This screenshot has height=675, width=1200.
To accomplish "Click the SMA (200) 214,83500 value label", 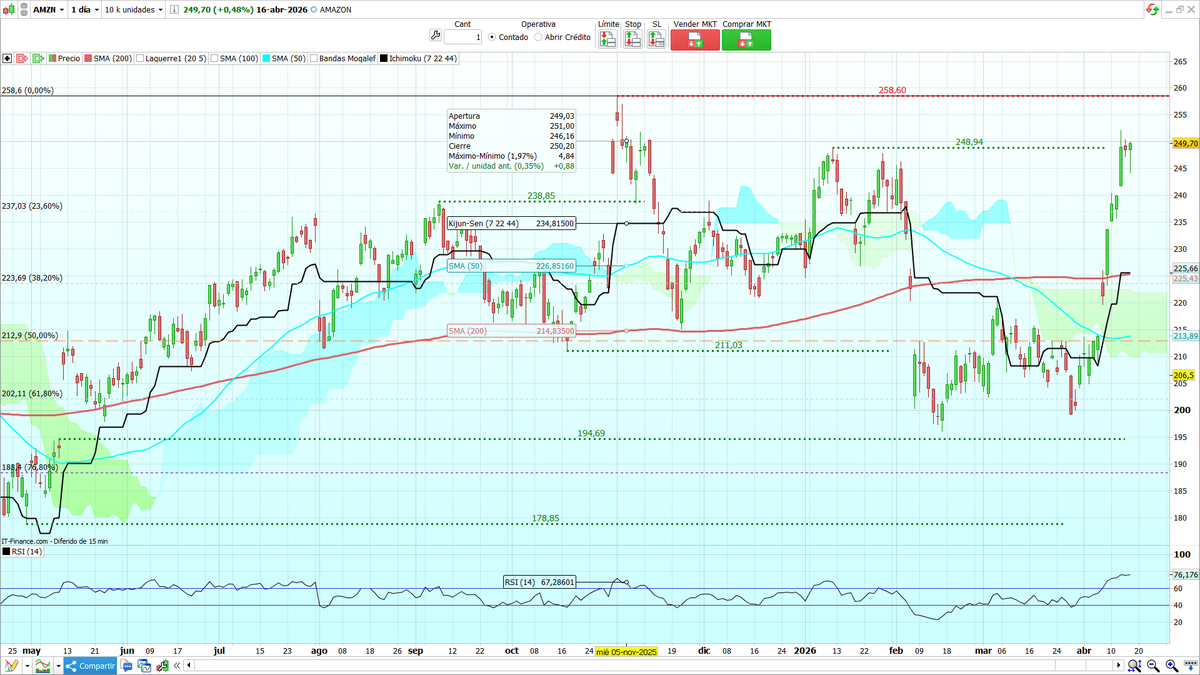I will click(x=511, y=330).
